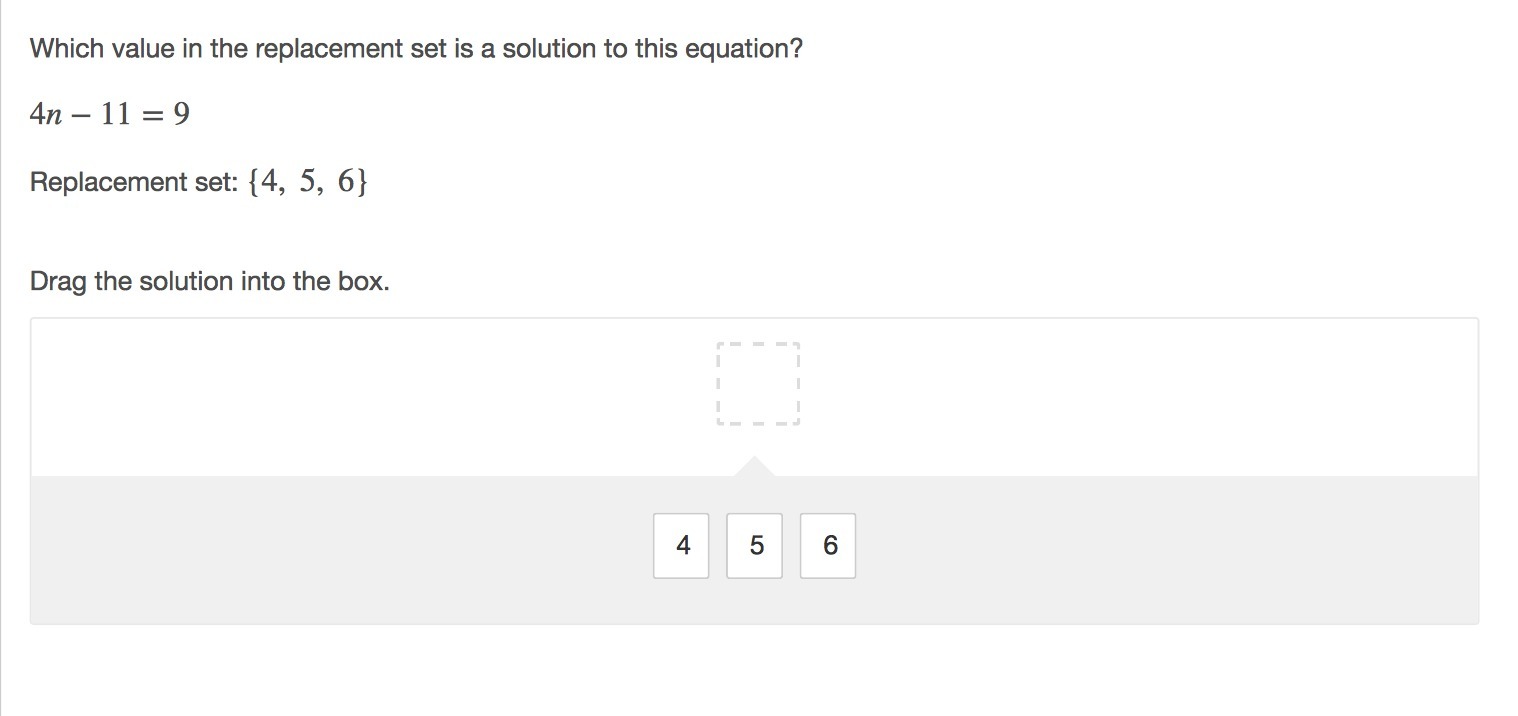
Task: Click the word "Drag" in the instruction
Action: pos(59,282)
